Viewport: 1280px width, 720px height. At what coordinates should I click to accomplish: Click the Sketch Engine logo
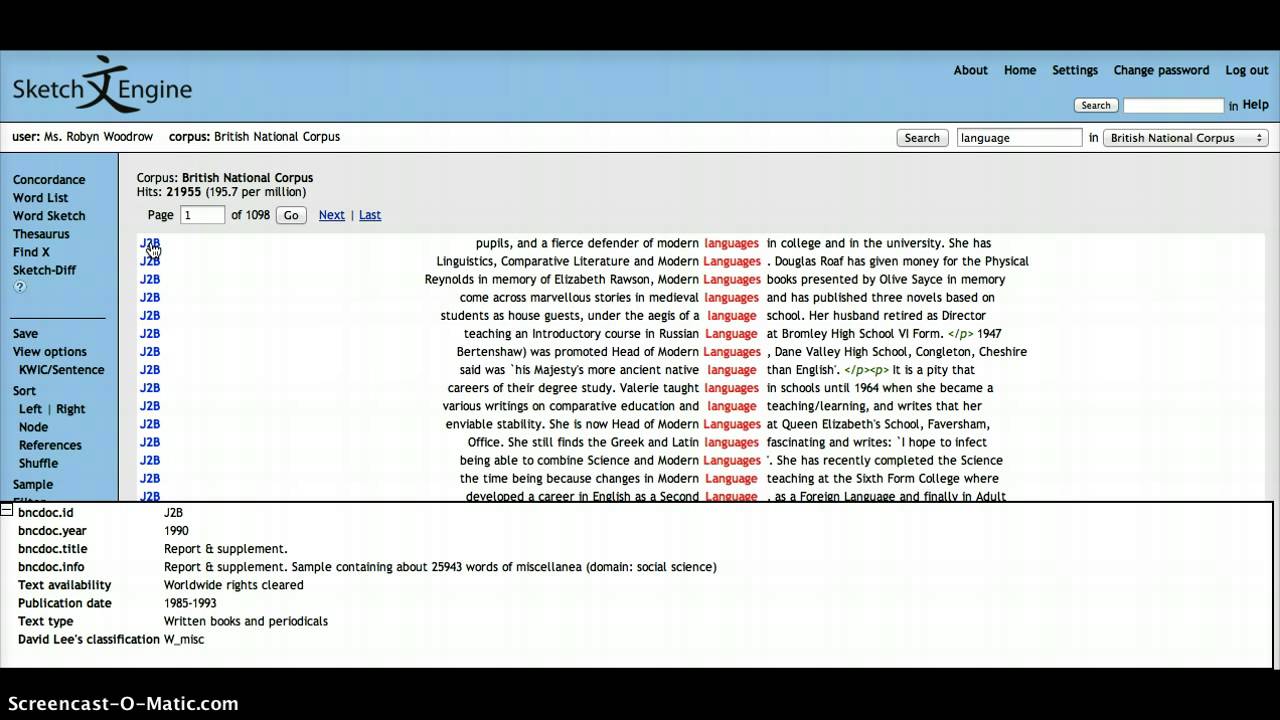[101, 86]
